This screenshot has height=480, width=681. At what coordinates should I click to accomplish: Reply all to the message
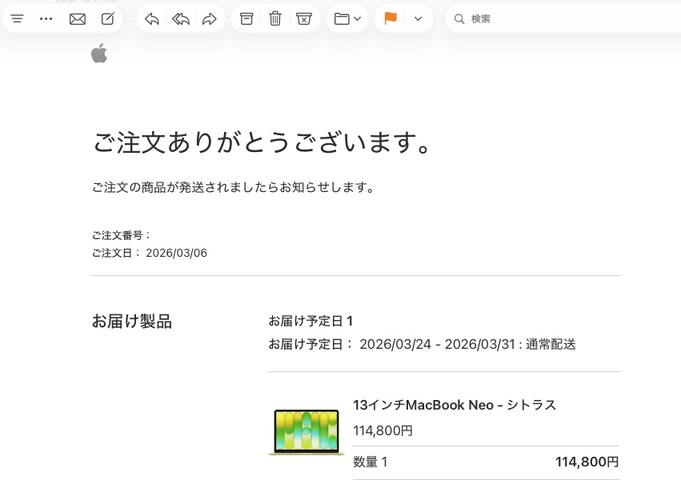coord(181,19)
